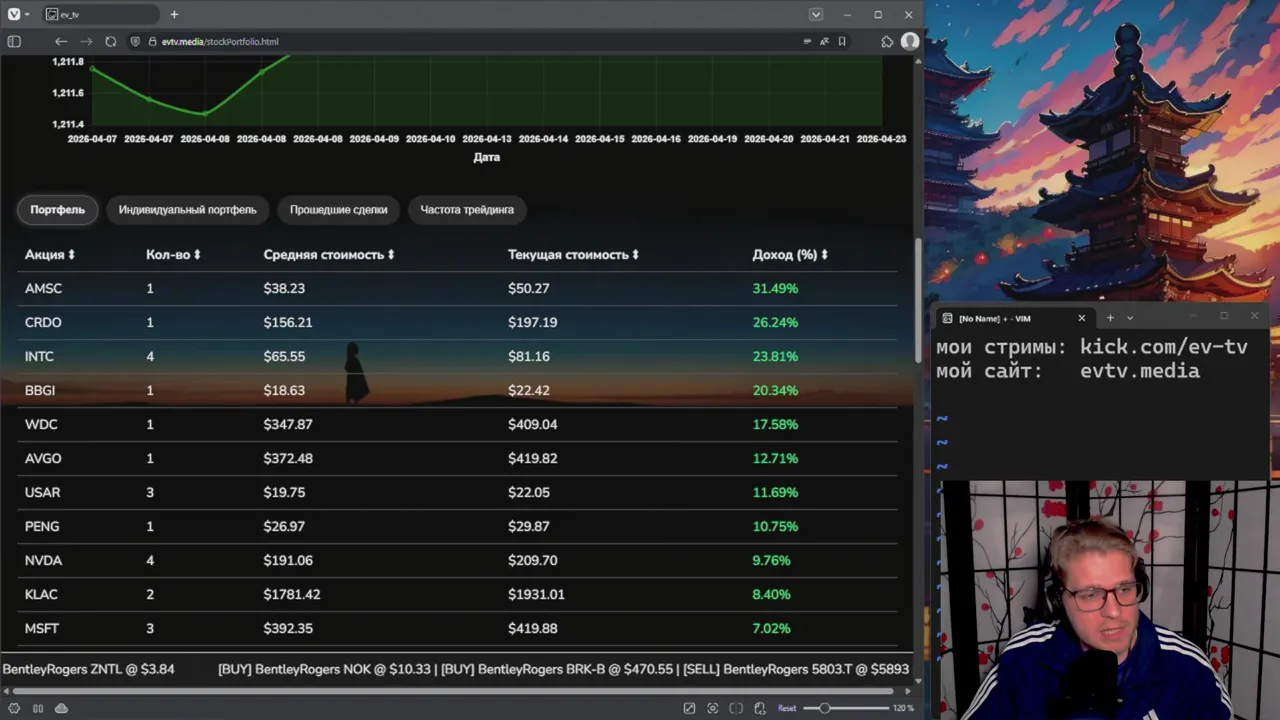The image size is (1280, 720).
Task: Reload the stock portfolio page
Action: [110, 41]
